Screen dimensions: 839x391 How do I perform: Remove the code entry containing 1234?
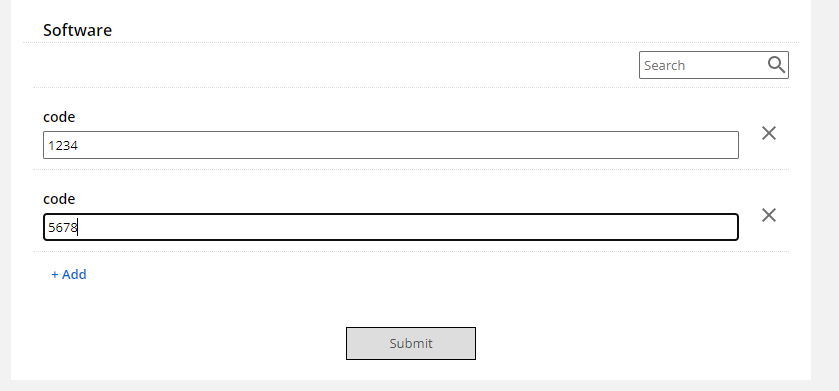769,133
